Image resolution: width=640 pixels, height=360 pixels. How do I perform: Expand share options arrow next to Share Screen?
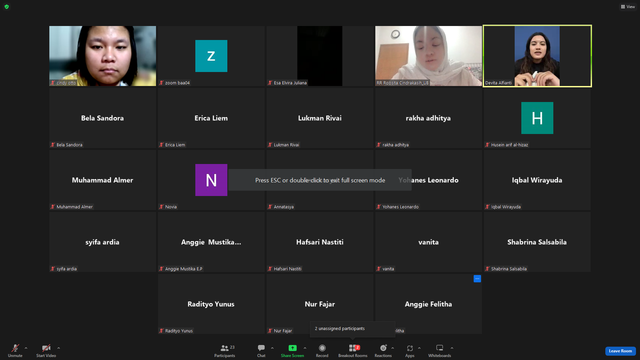coord(304,348)
